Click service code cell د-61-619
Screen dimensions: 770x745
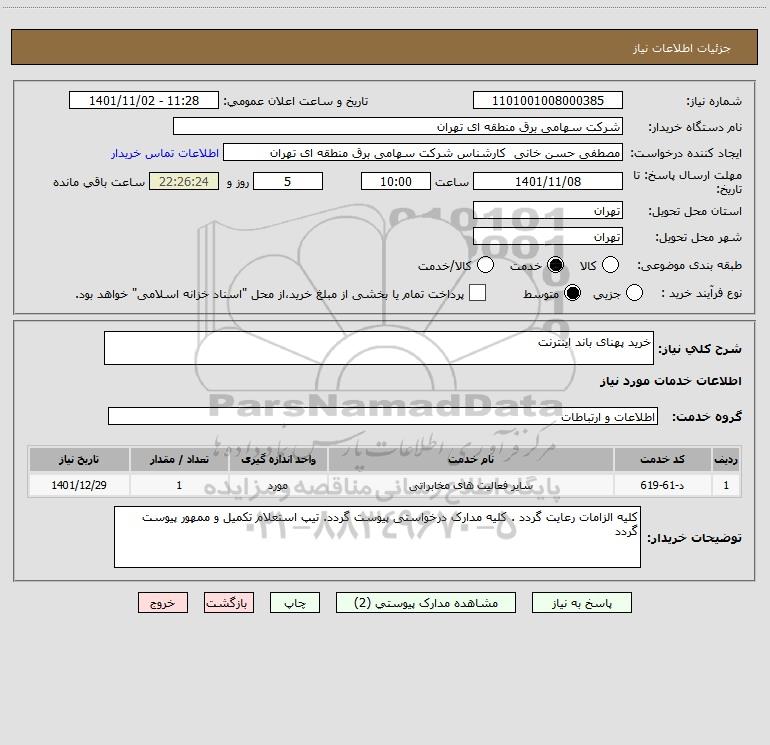662,485
